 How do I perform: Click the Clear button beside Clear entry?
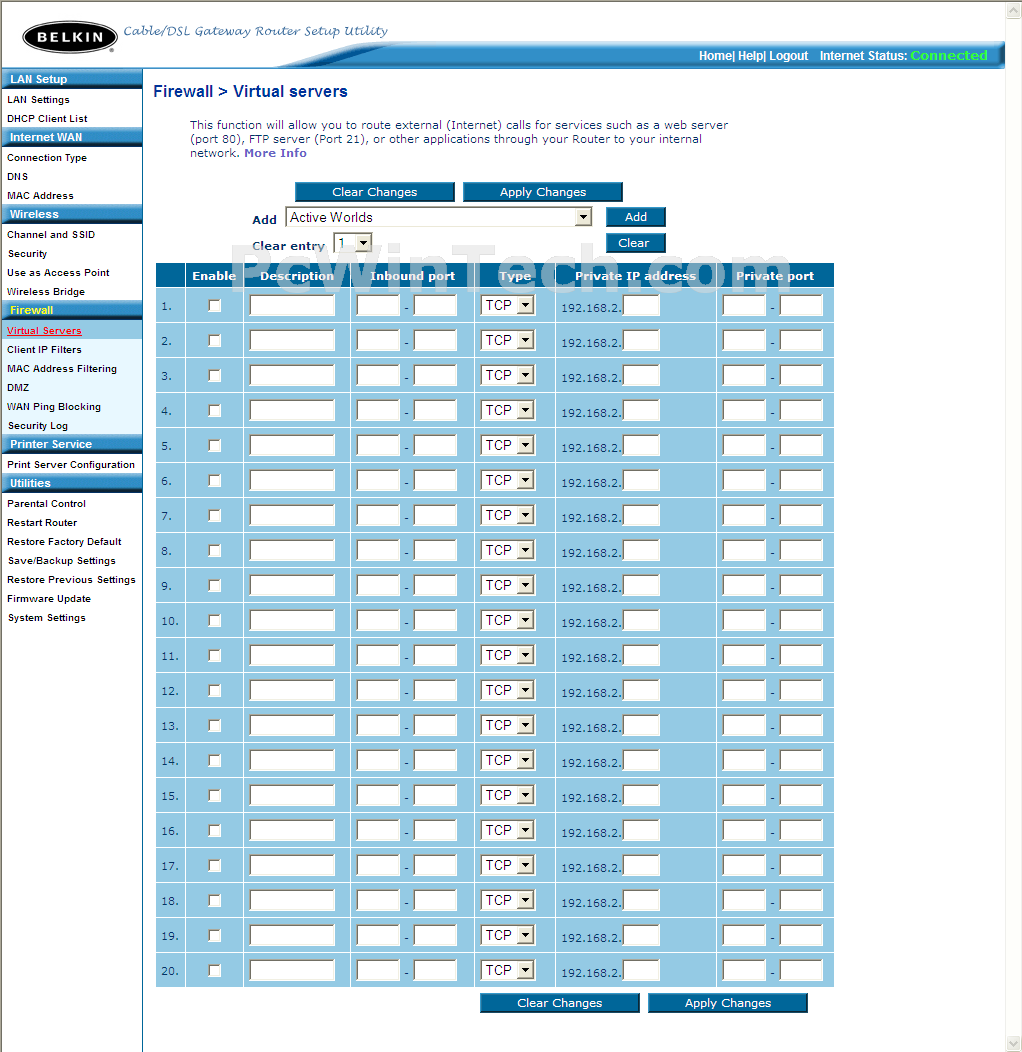tap(635, 243)
